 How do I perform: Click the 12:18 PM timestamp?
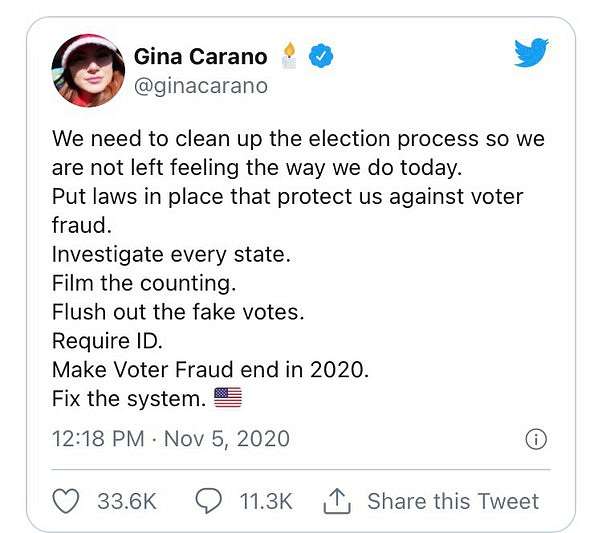pyautogui.click(x=98, y=439)
